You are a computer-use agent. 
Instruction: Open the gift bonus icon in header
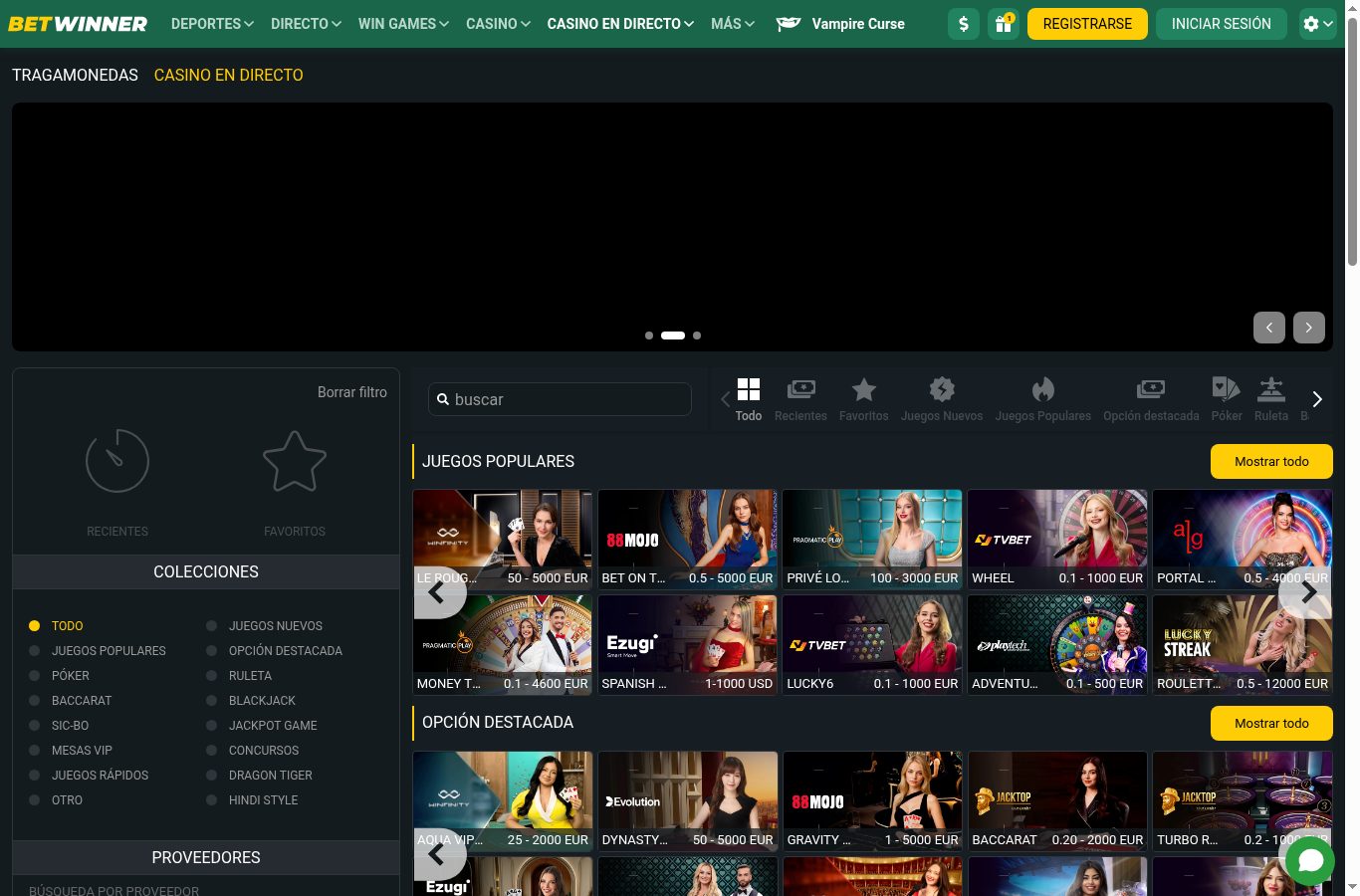pyautogui.click(x=1004, y=24)
